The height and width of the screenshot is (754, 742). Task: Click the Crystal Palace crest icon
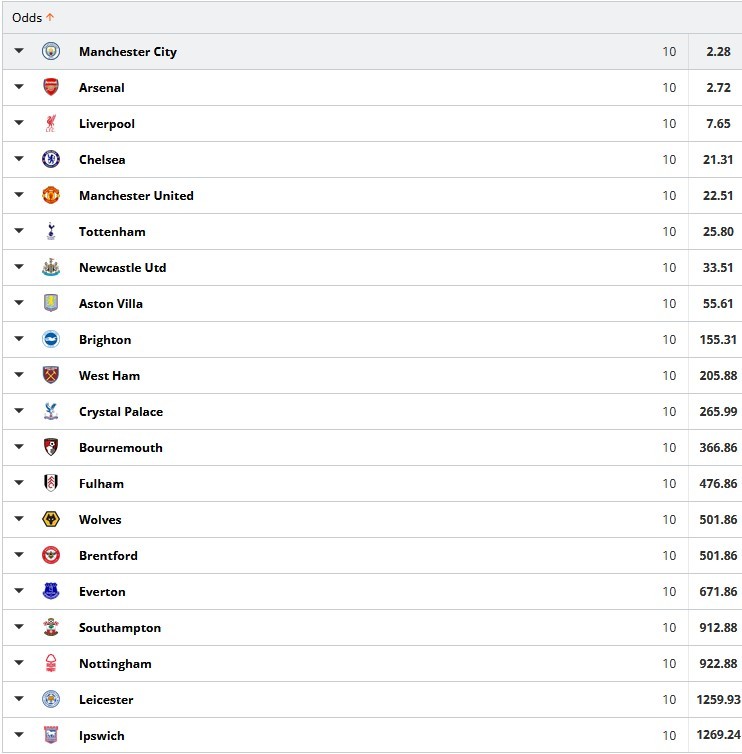[x=51, y=412]
